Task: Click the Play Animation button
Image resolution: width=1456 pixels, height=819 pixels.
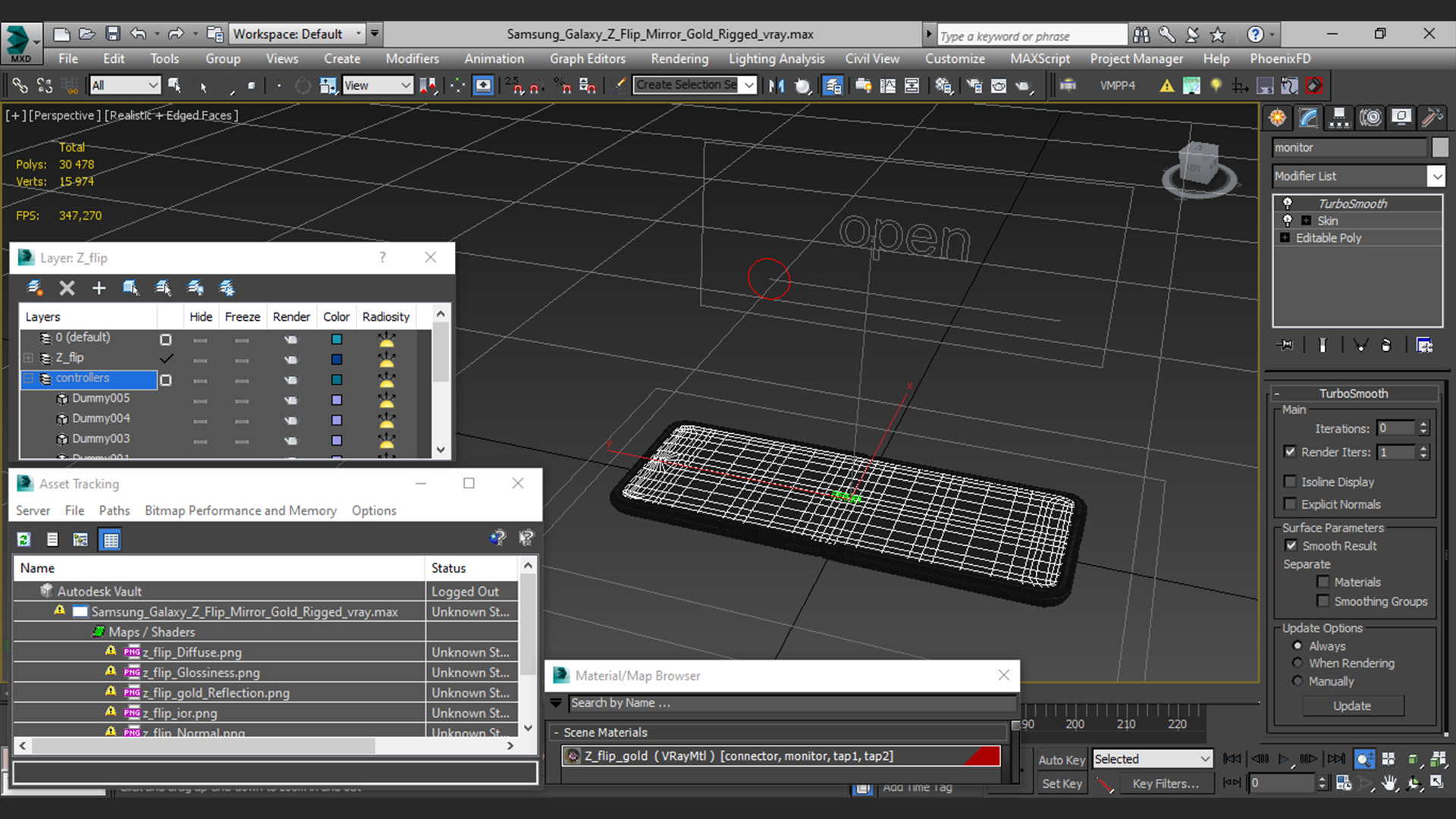Action: tap(1283, 758)
